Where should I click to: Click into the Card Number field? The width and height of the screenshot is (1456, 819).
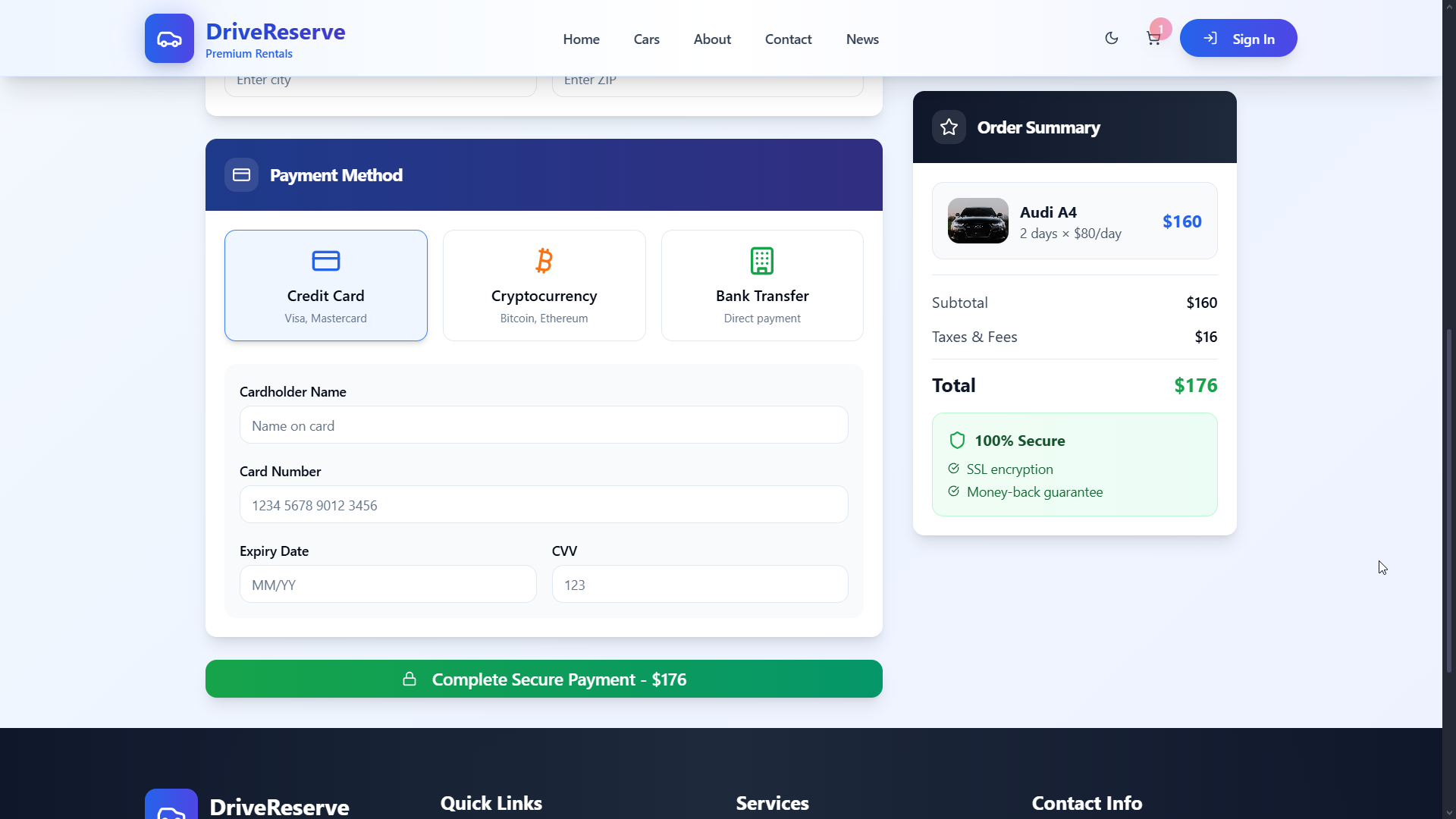[x=544, y=505]
